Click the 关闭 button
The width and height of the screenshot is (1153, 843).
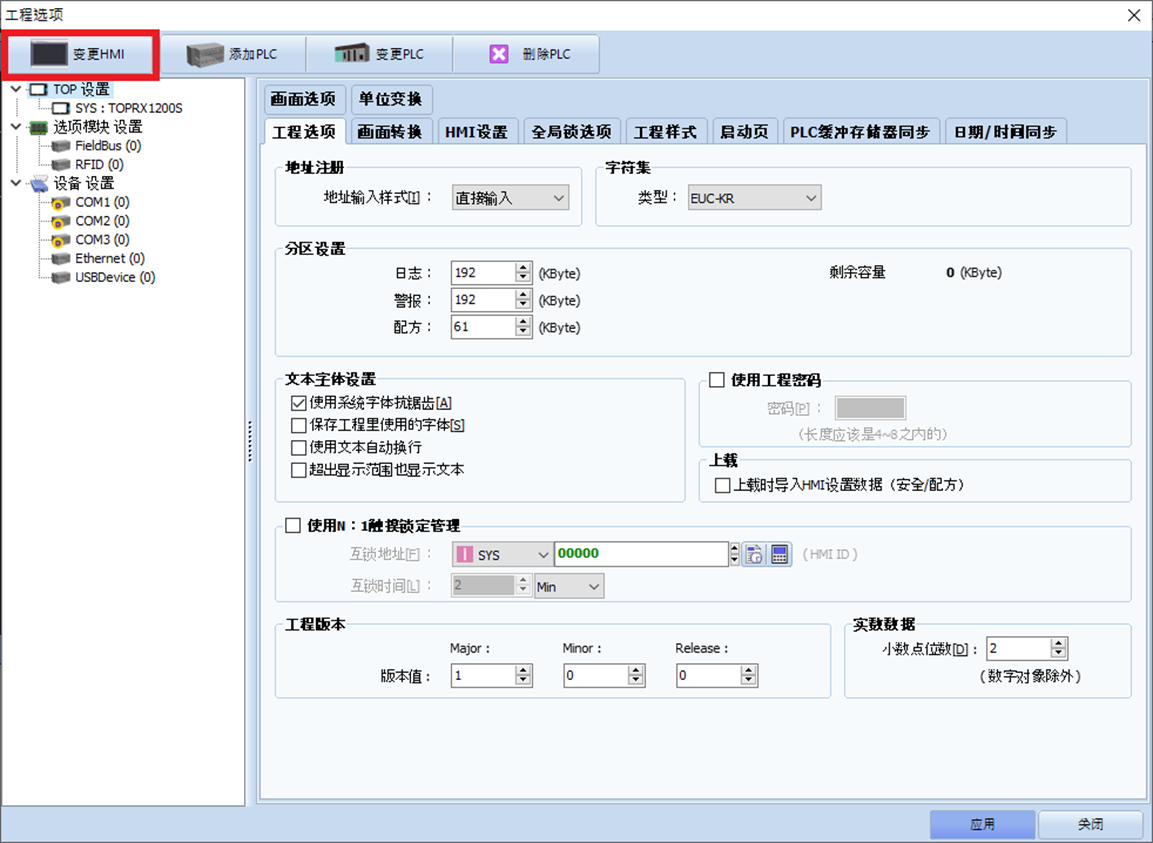(1090, 824)
